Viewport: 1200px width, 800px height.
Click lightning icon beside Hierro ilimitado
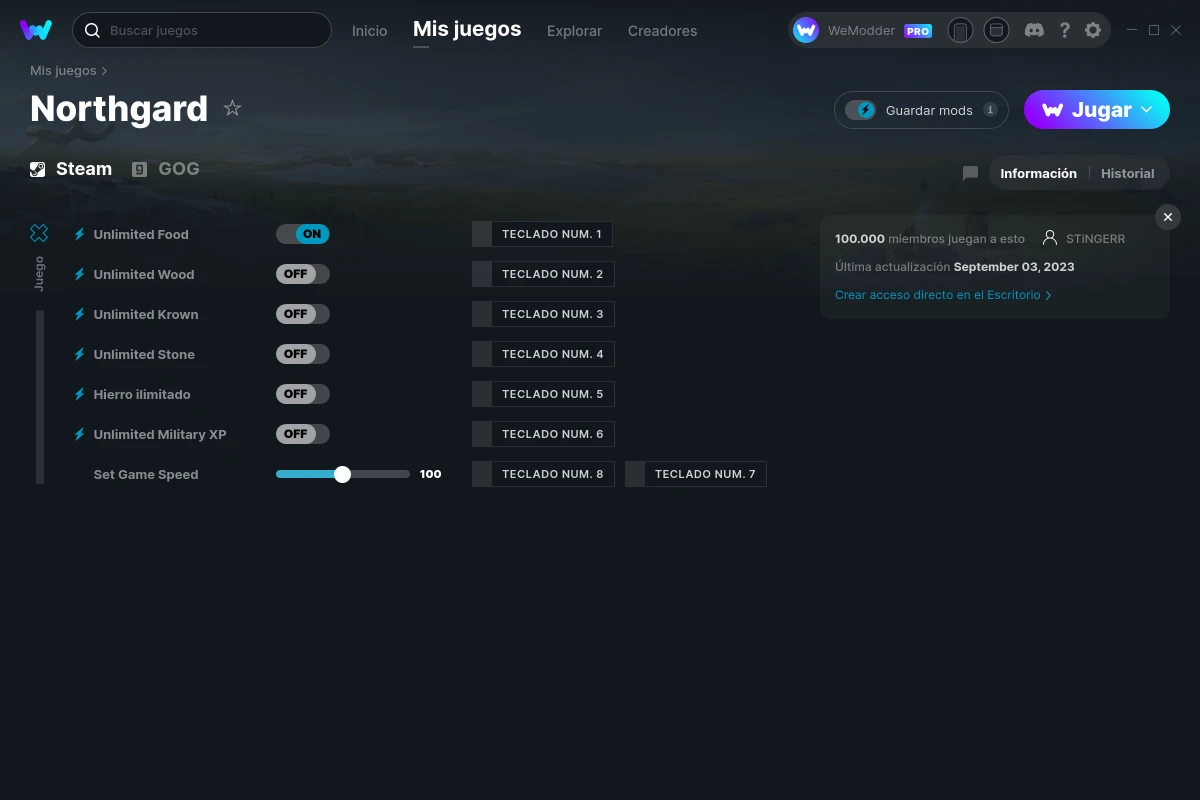point(80,394)
